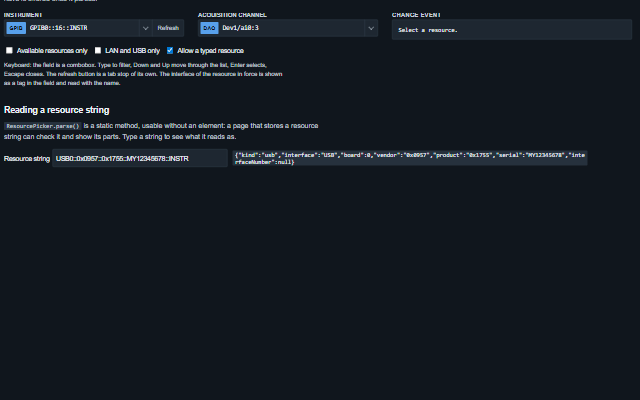
Task: Enable Available resources only checkbox
Action: pyautogui.click(x=9, y=51)
